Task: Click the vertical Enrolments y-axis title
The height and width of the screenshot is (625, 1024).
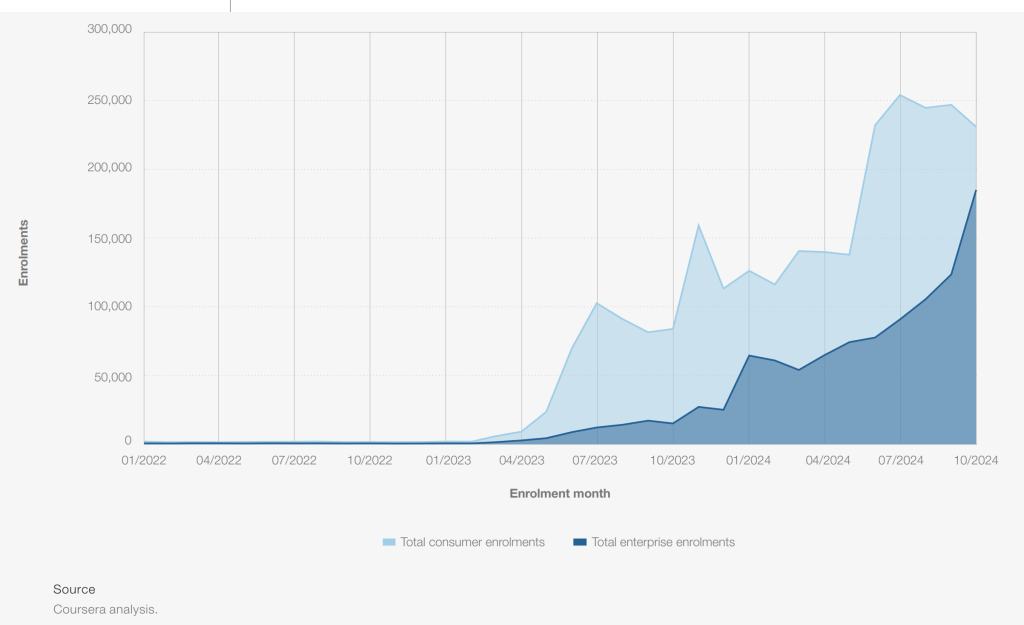Action: 23,253
